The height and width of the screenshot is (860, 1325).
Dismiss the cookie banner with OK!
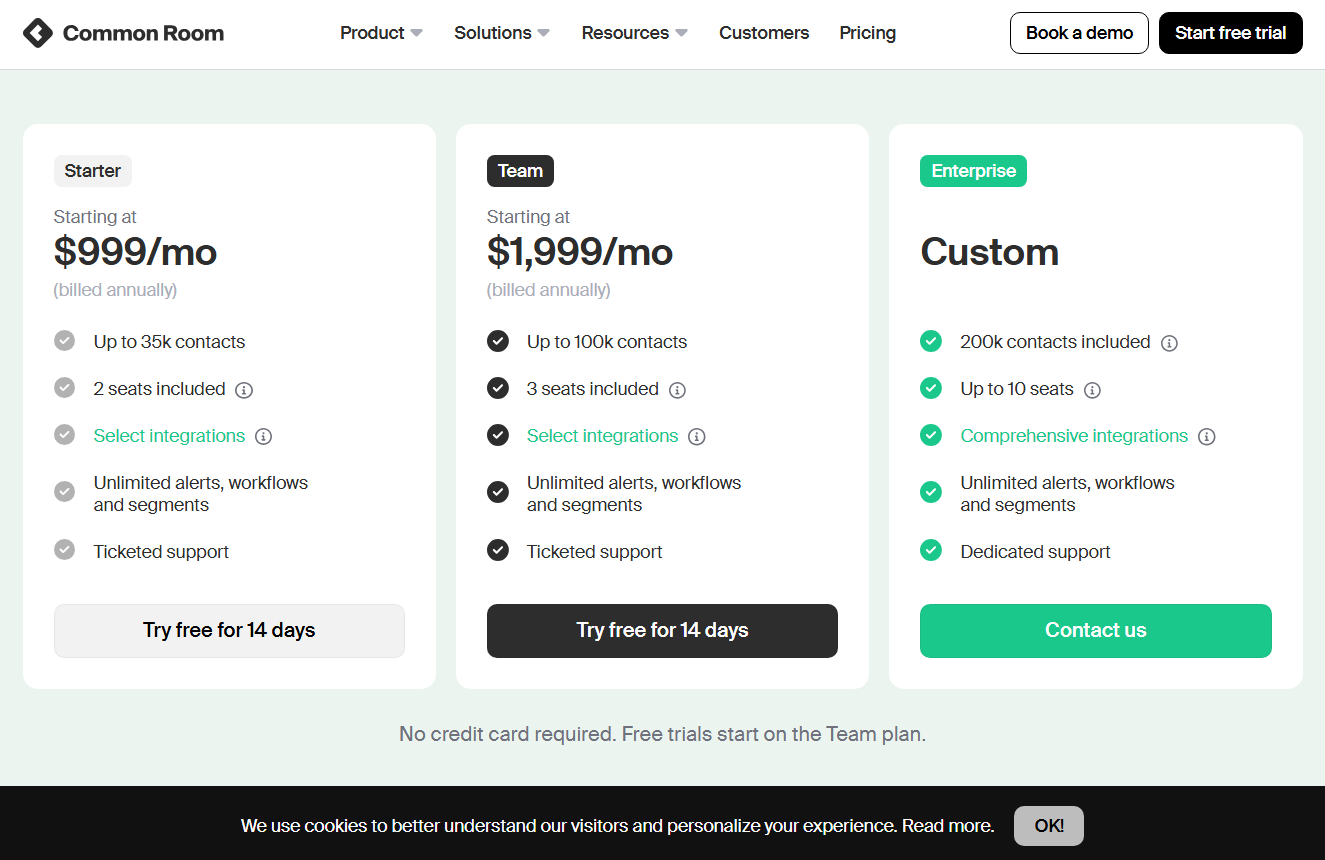[1048, 826]
